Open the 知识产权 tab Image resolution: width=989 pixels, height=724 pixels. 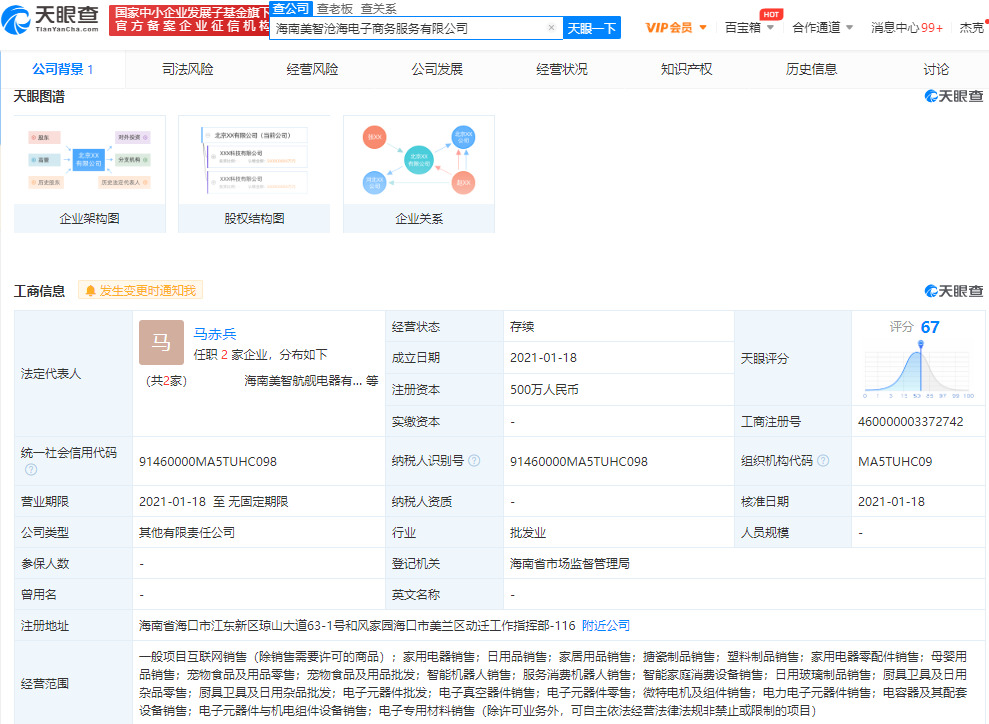[686, 69]
